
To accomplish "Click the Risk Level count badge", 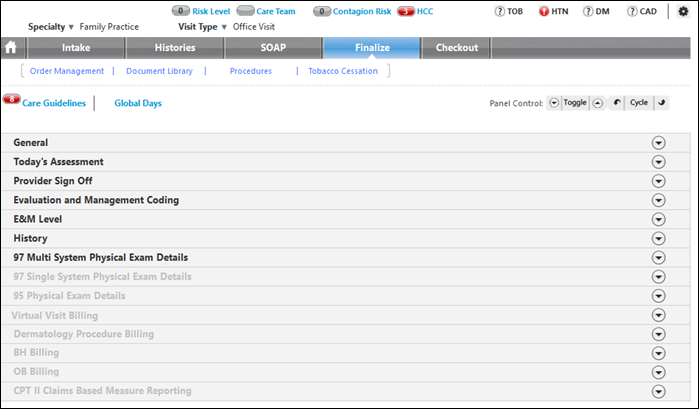I will [x=181, y=11].
